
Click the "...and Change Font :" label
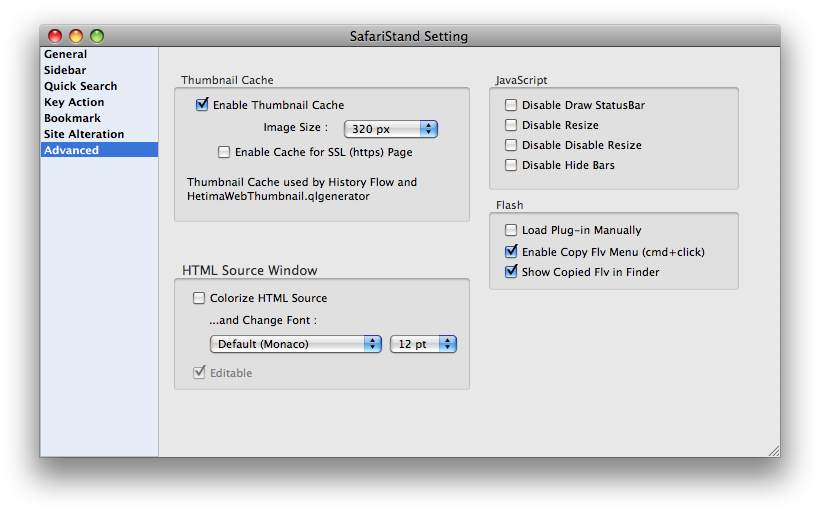[x=263, y=320]
